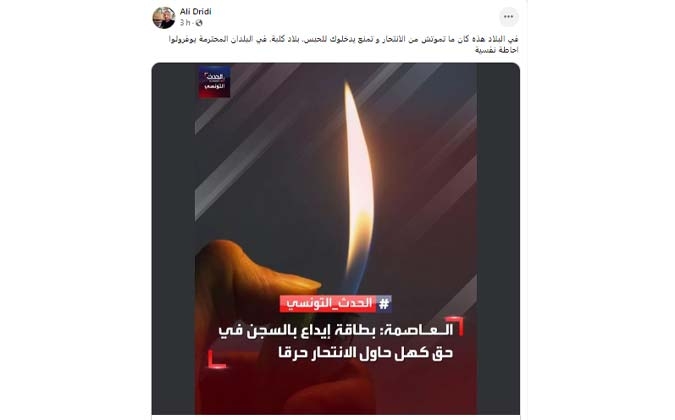Screen dimensions: 675x420
Task: Select the red الحدث_التونسي hashtag label
Action: 328,304
